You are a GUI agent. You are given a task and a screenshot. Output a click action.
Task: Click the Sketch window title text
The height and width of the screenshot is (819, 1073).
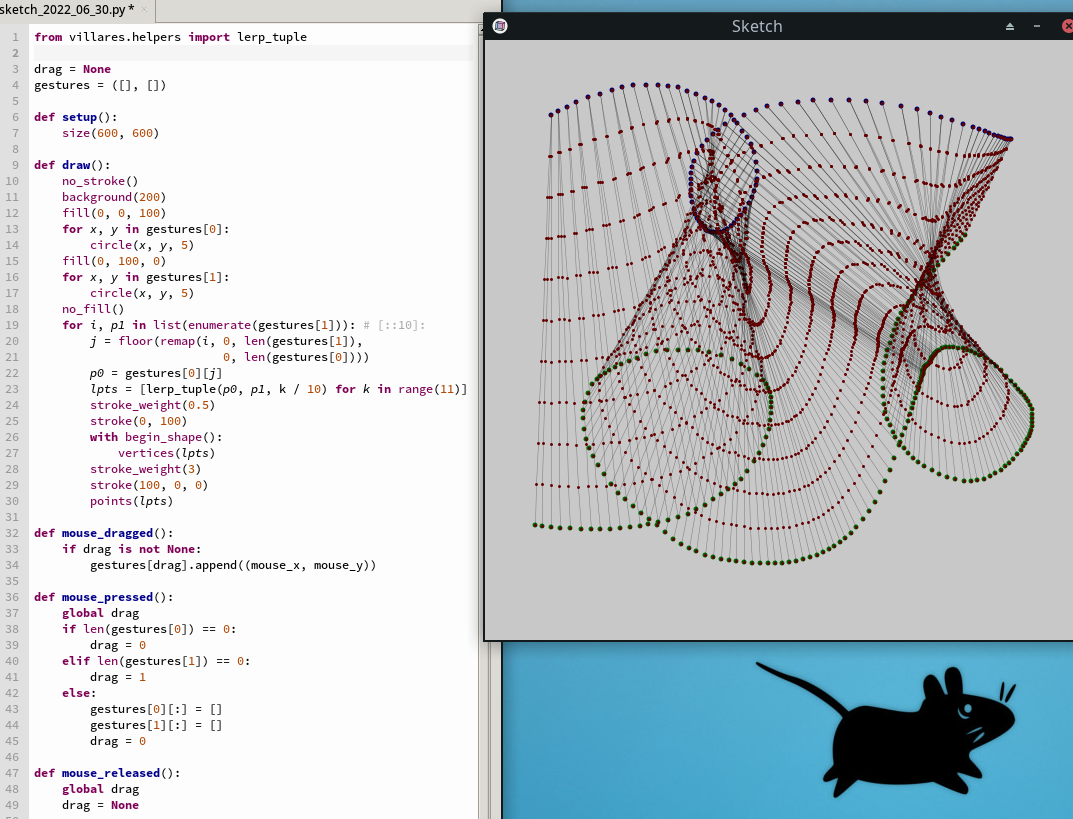pyautogui.click(x=757, y=26)
